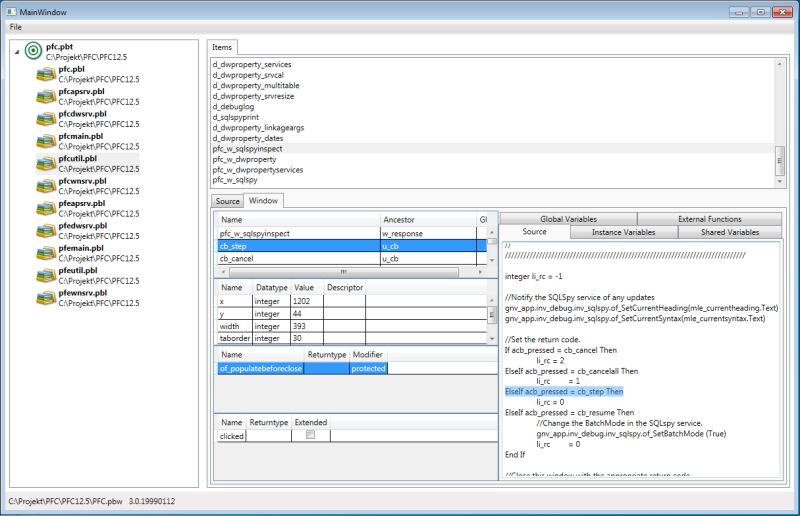
Task: Open the Shared Variables tab
Action: 730,232
